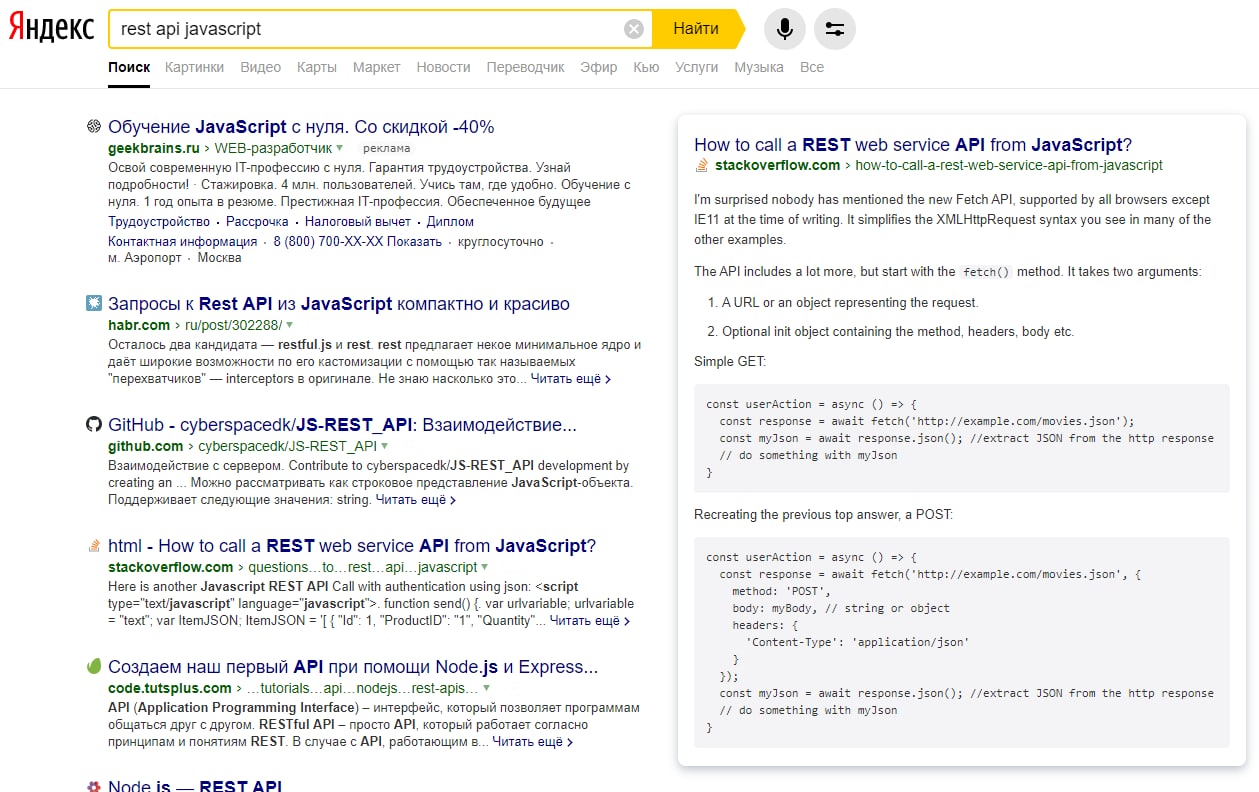Go to the Карты tab

pos(317,67)
